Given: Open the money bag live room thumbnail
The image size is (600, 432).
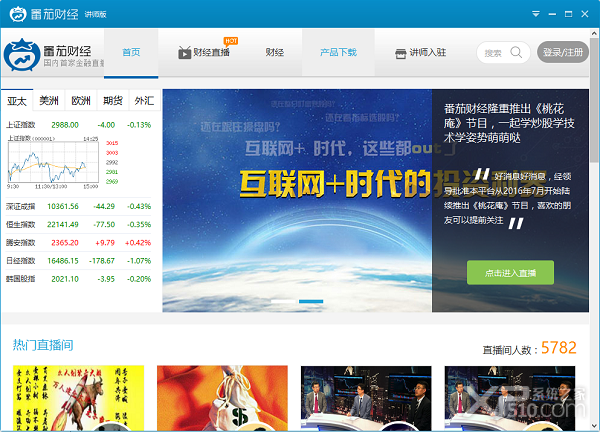Looking at the screenshot, I should [x=222, y=398].
